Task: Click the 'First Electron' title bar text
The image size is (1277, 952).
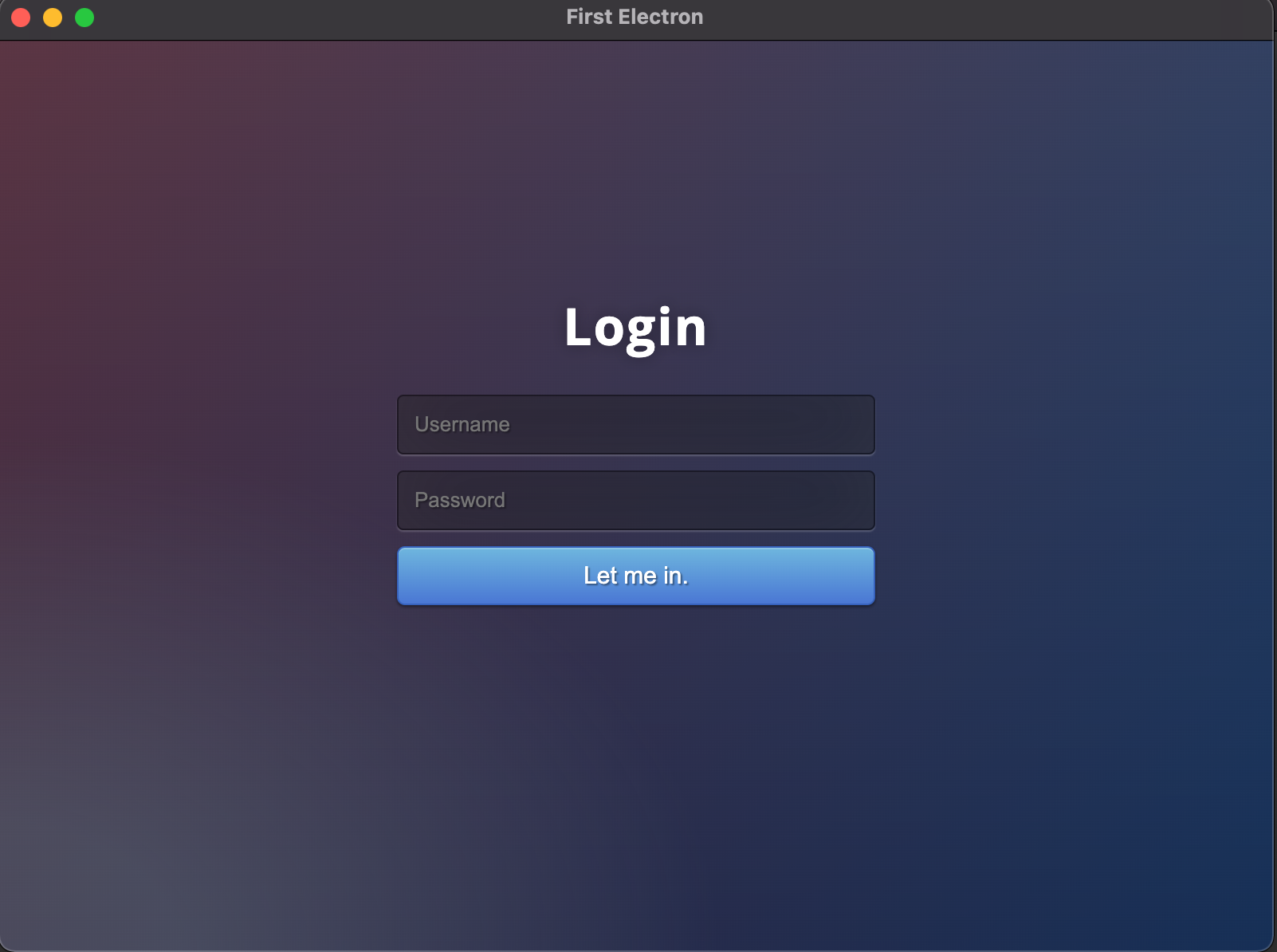Action: (634, 17)
